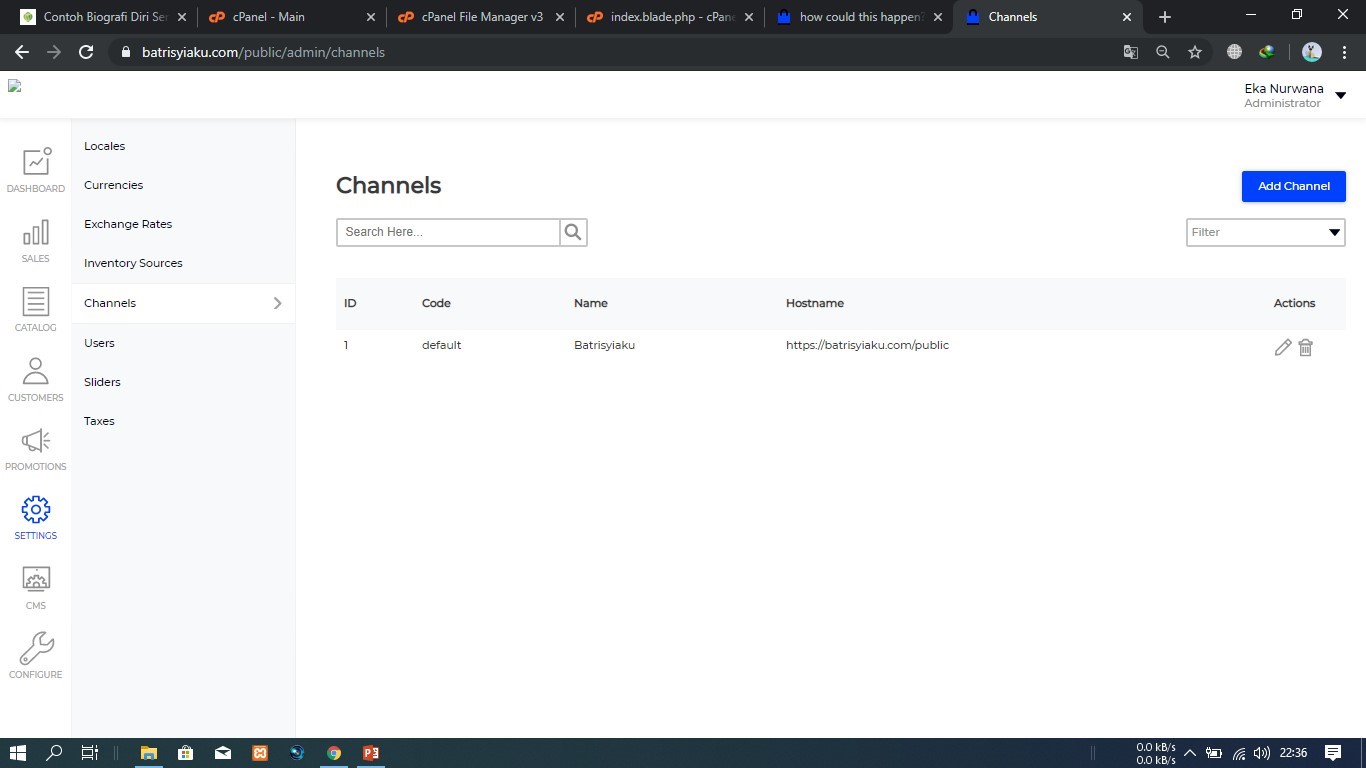Switch to the index.blade.php tab
Screen dimensions: 1366x768
point(672,17)
